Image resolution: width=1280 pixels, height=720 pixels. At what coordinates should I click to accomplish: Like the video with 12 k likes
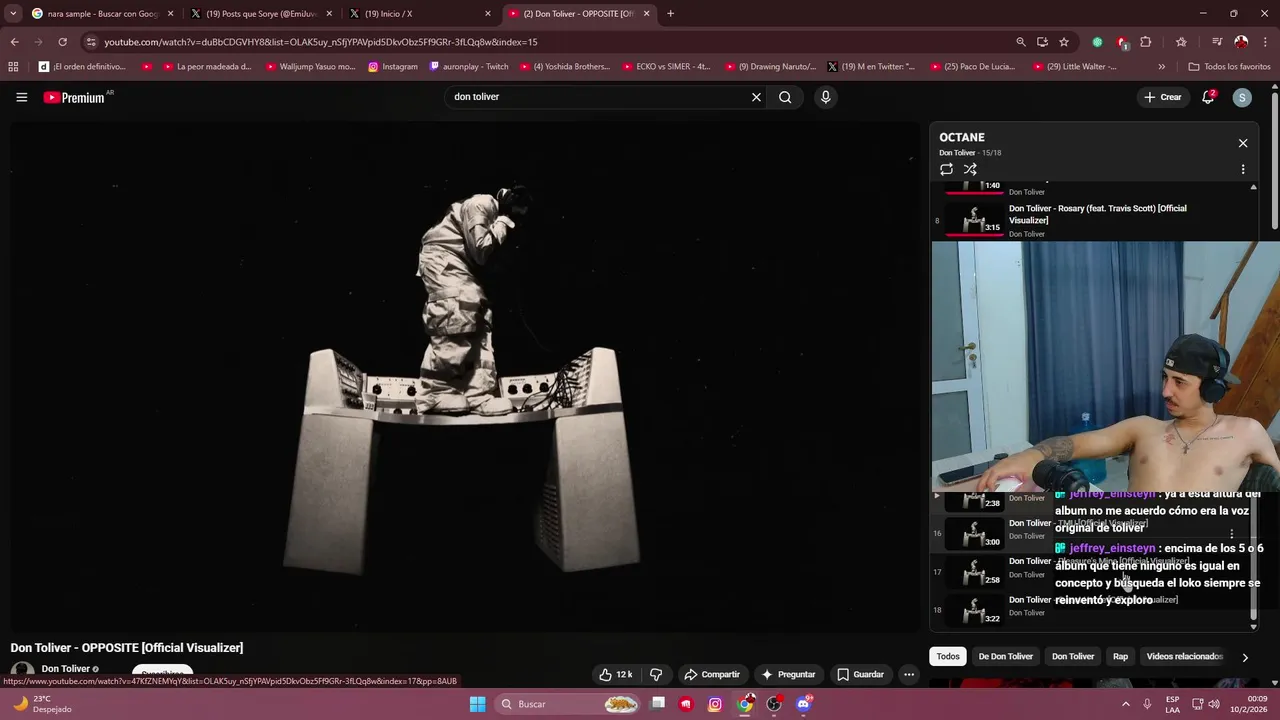[x=616, y=674]
